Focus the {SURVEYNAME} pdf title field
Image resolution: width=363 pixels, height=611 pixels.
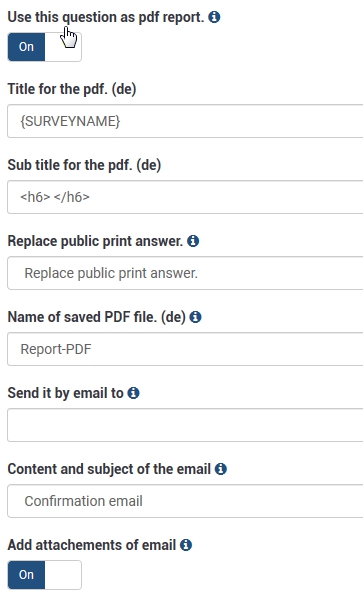pos(185,121)
